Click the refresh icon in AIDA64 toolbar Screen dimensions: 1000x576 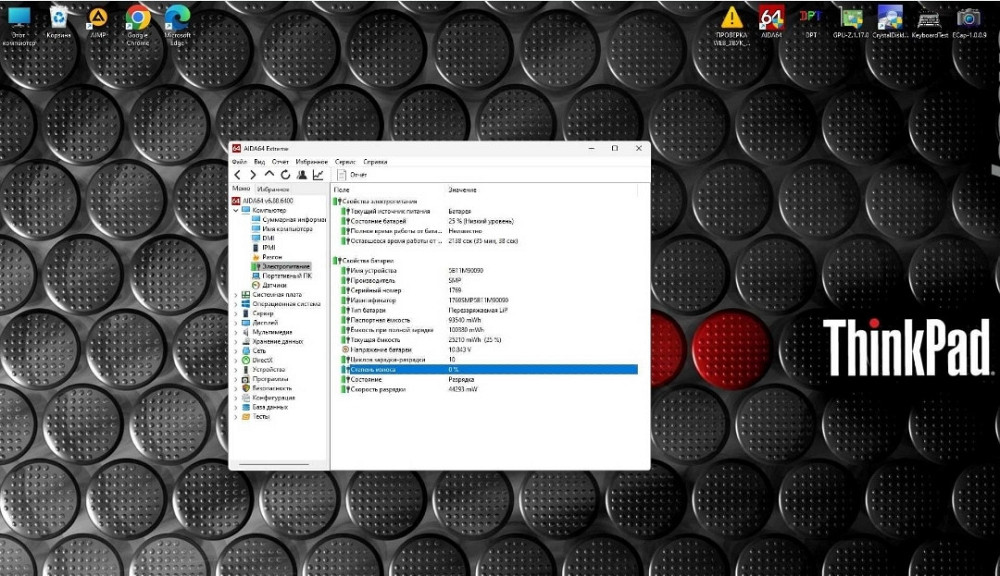[288, 175]
